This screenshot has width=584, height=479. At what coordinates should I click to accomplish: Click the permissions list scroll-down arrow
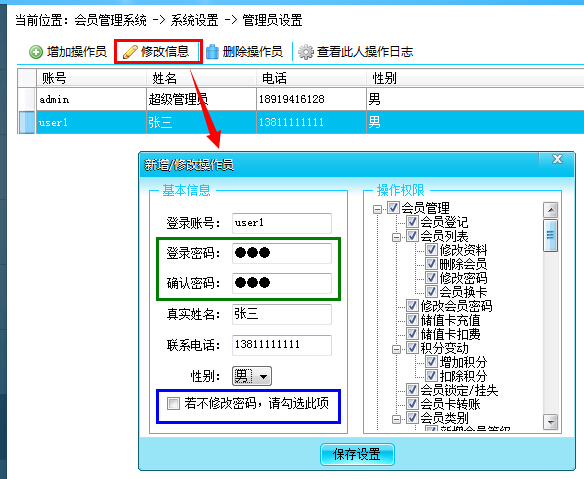tap(550, 422)
